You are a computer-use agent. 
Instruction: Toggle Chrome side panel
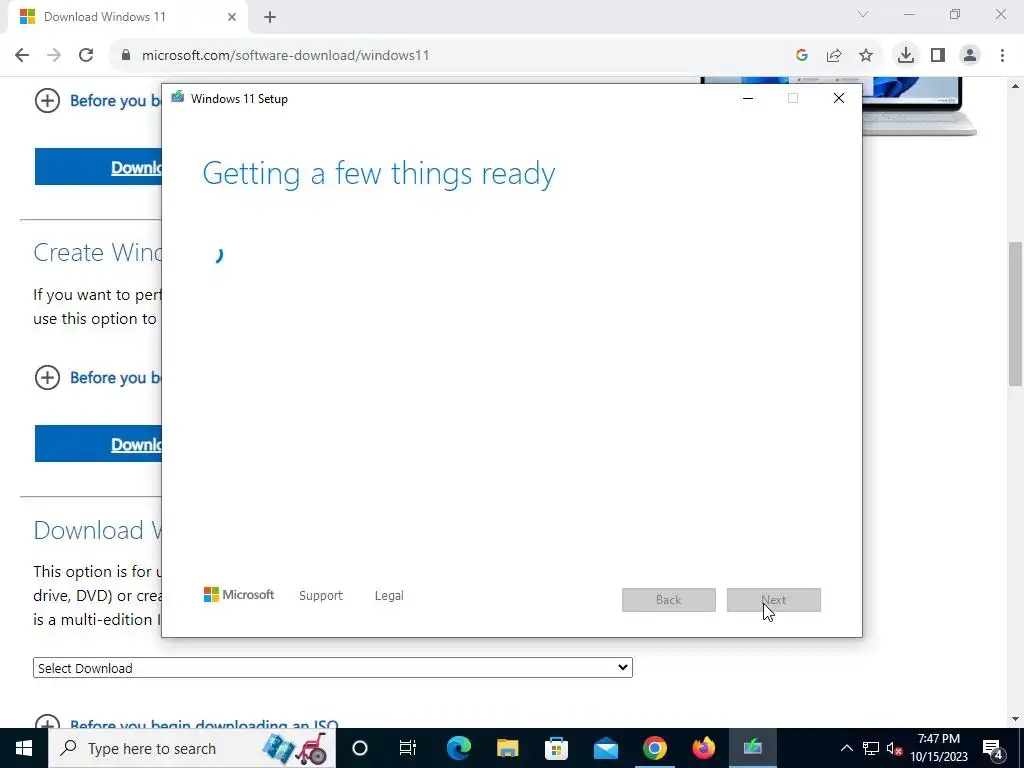click(938, 56)
